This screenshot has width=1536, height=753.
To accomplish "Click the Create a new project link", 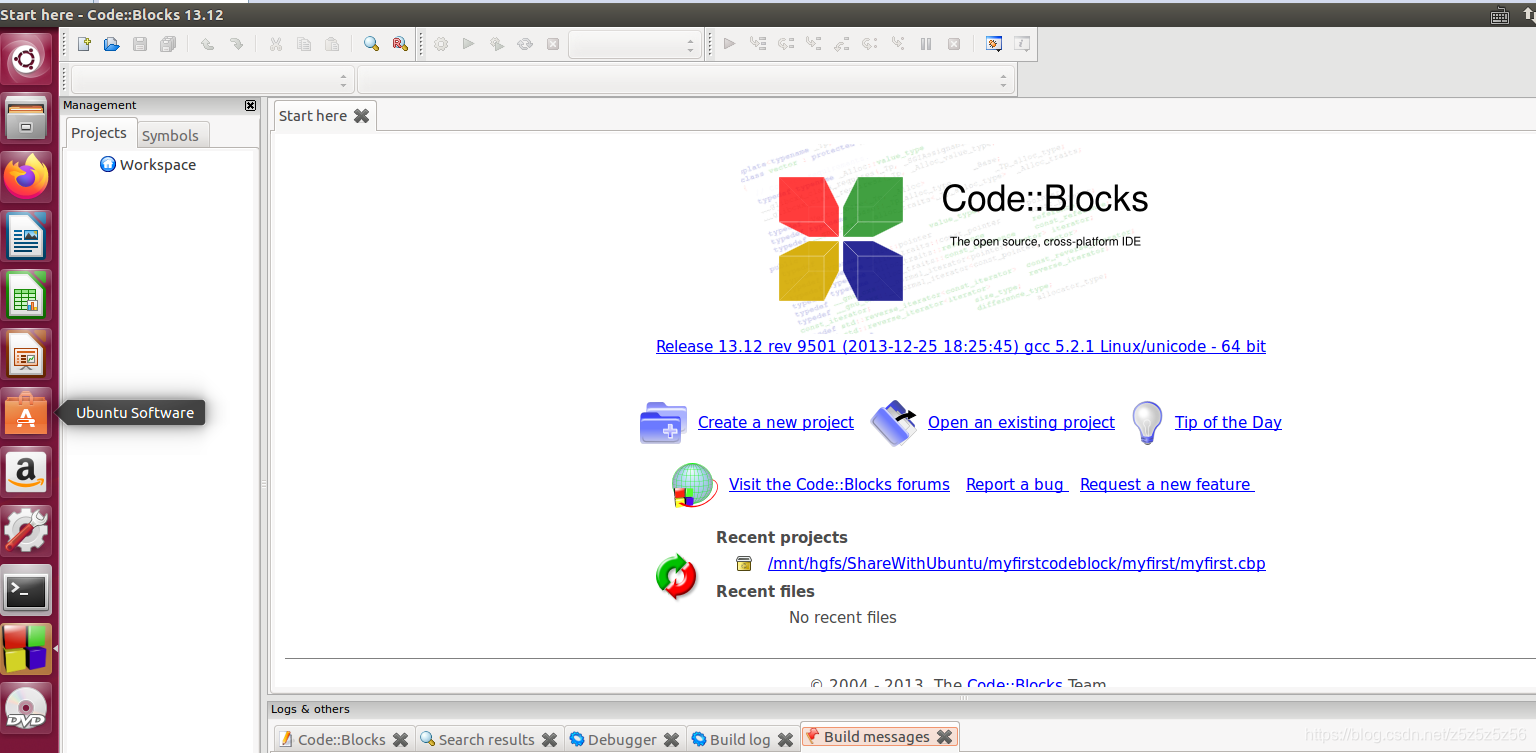I will pos(776,422).
